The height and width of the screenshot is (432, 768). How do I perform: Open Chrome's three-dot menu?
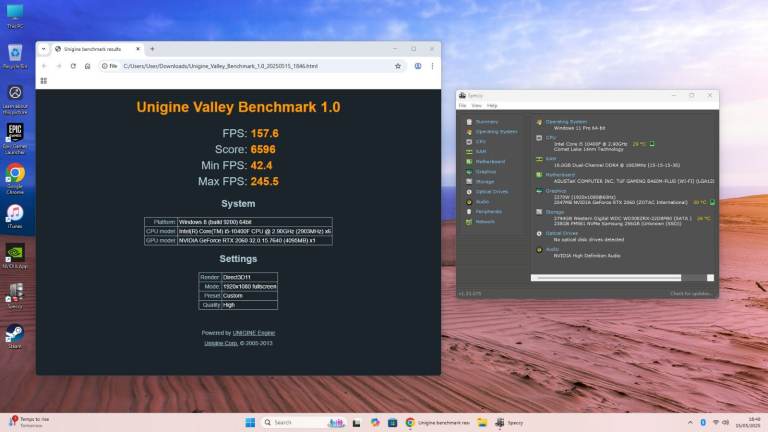432,66
